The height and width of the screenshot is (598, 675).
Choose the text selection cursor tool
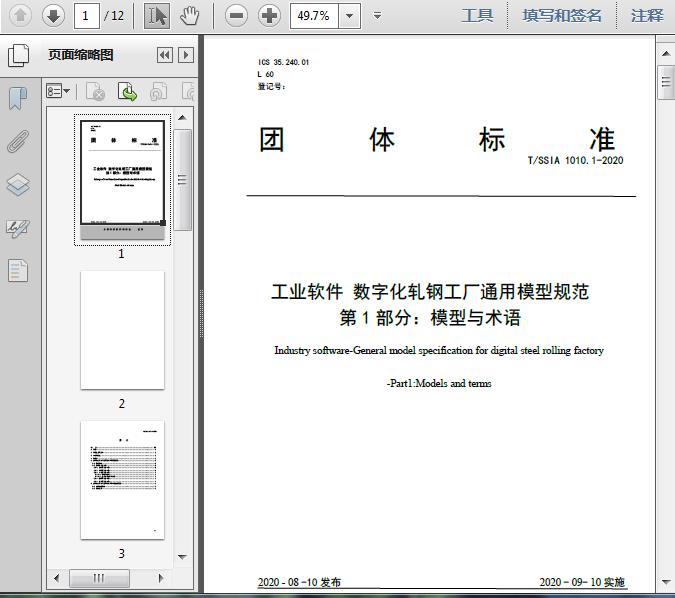(157, 16)
